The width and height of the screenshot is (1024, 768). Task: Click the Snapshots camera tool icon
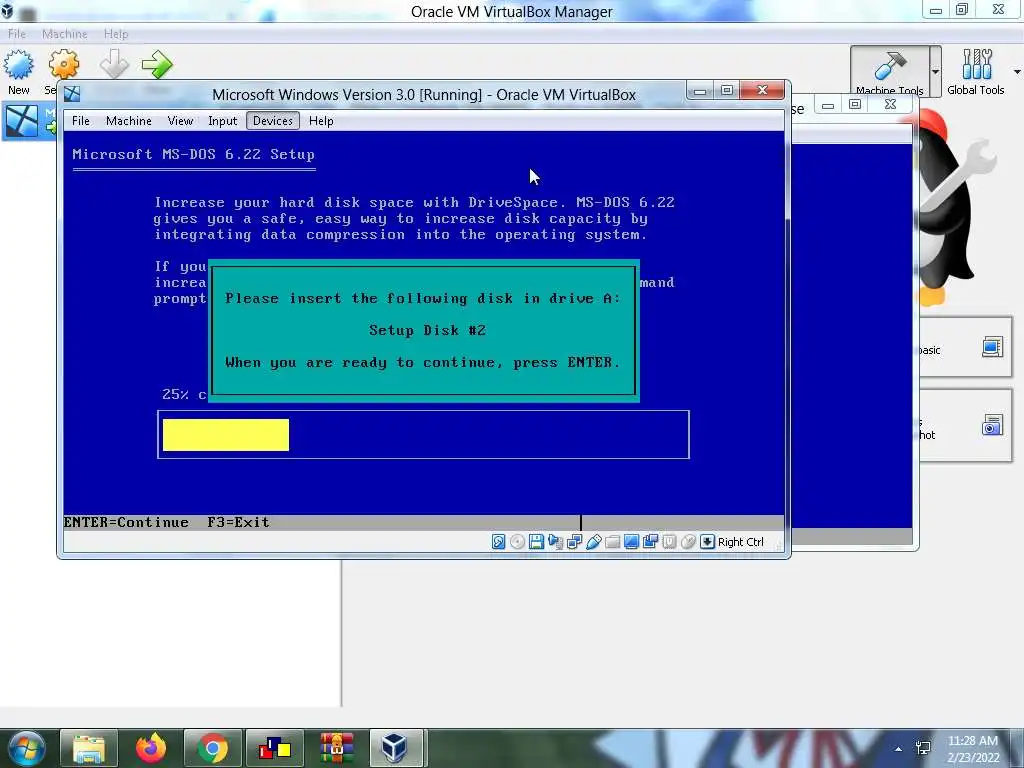click(x=992, y=425)
